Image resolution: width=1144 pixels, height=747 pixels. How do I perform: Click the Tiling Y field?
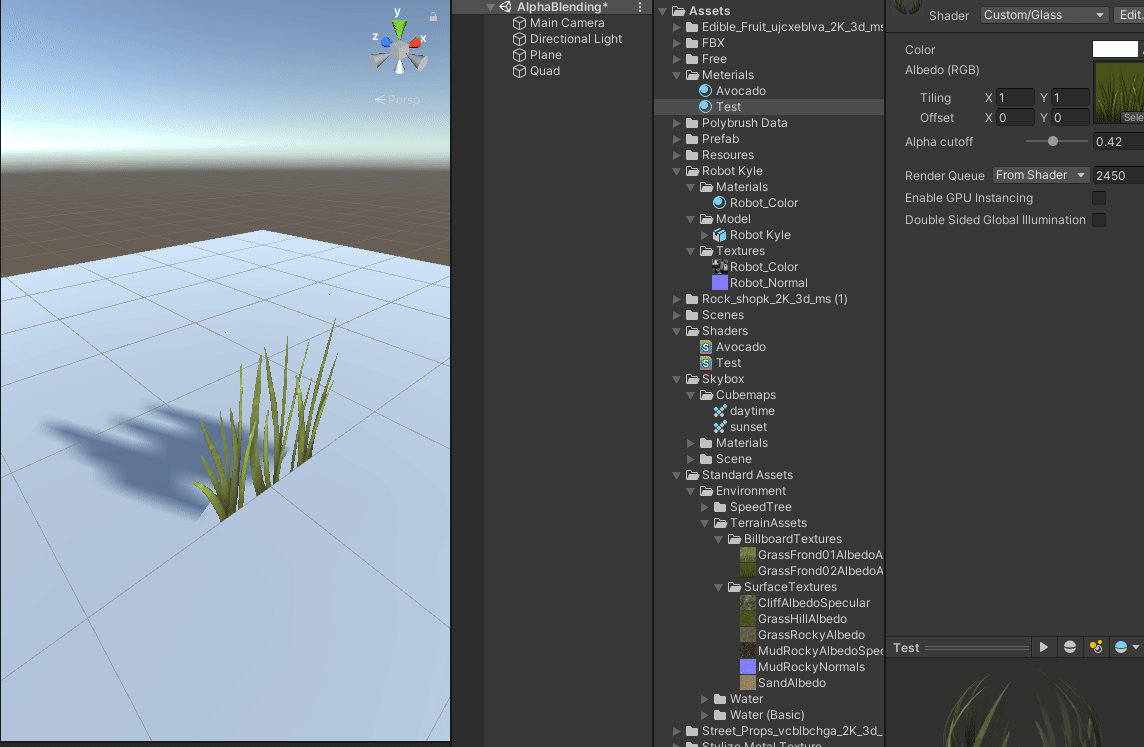tap(1070, 98)
